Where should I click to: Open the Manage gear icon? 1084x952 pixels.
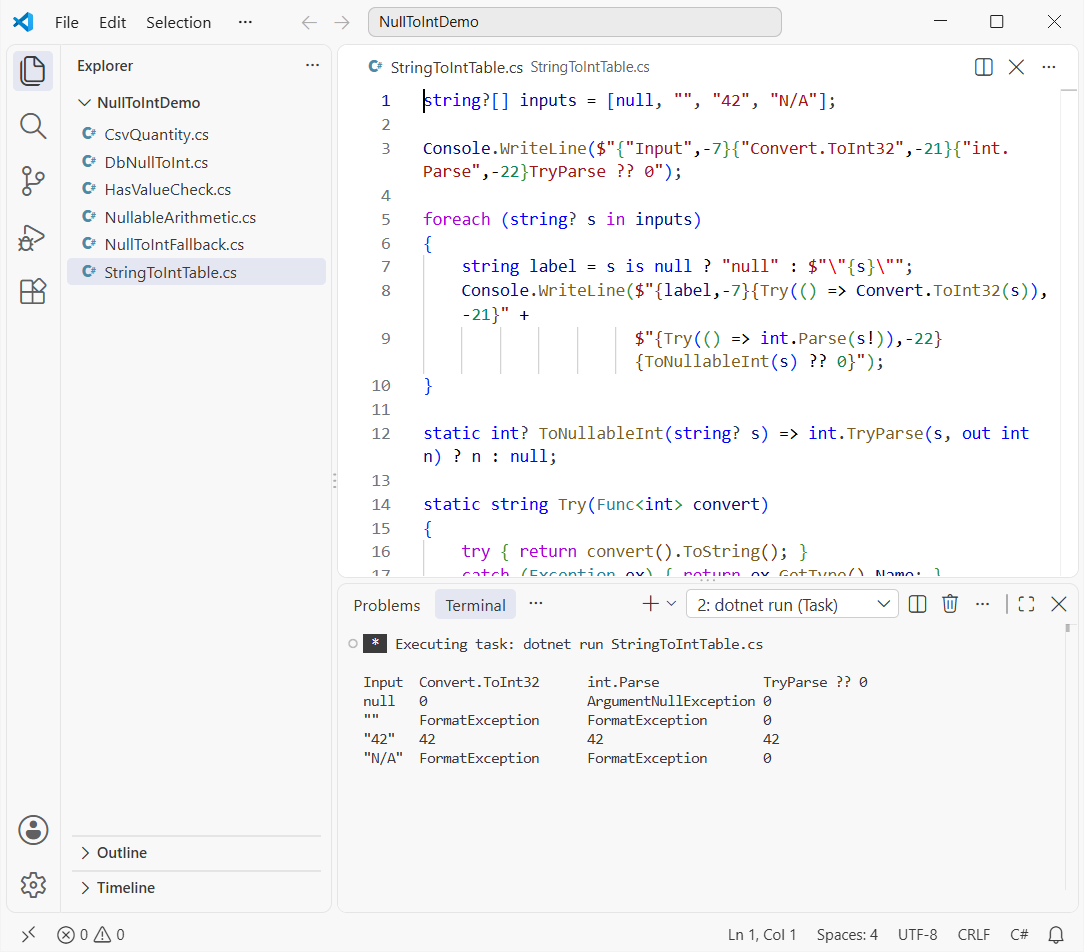pos(32,884)
